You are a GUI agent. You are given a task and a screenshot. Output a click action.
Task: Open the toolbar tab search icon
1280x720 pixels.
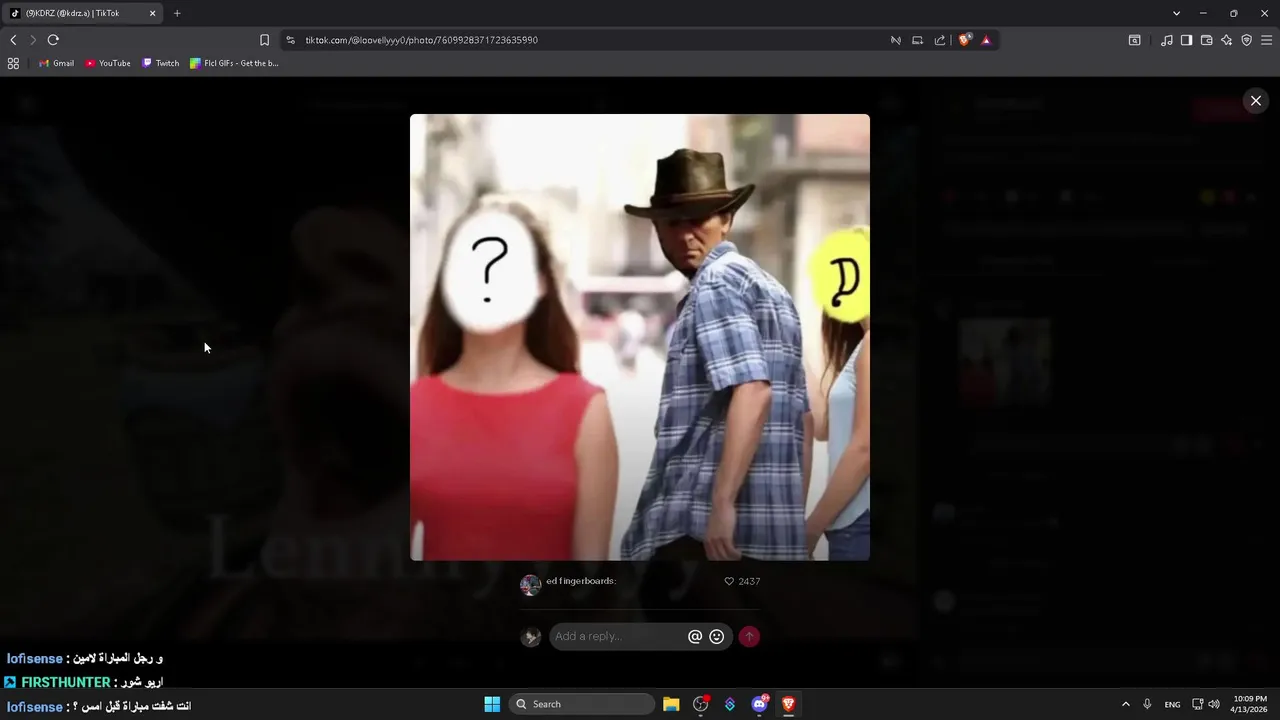point(1135,40)
